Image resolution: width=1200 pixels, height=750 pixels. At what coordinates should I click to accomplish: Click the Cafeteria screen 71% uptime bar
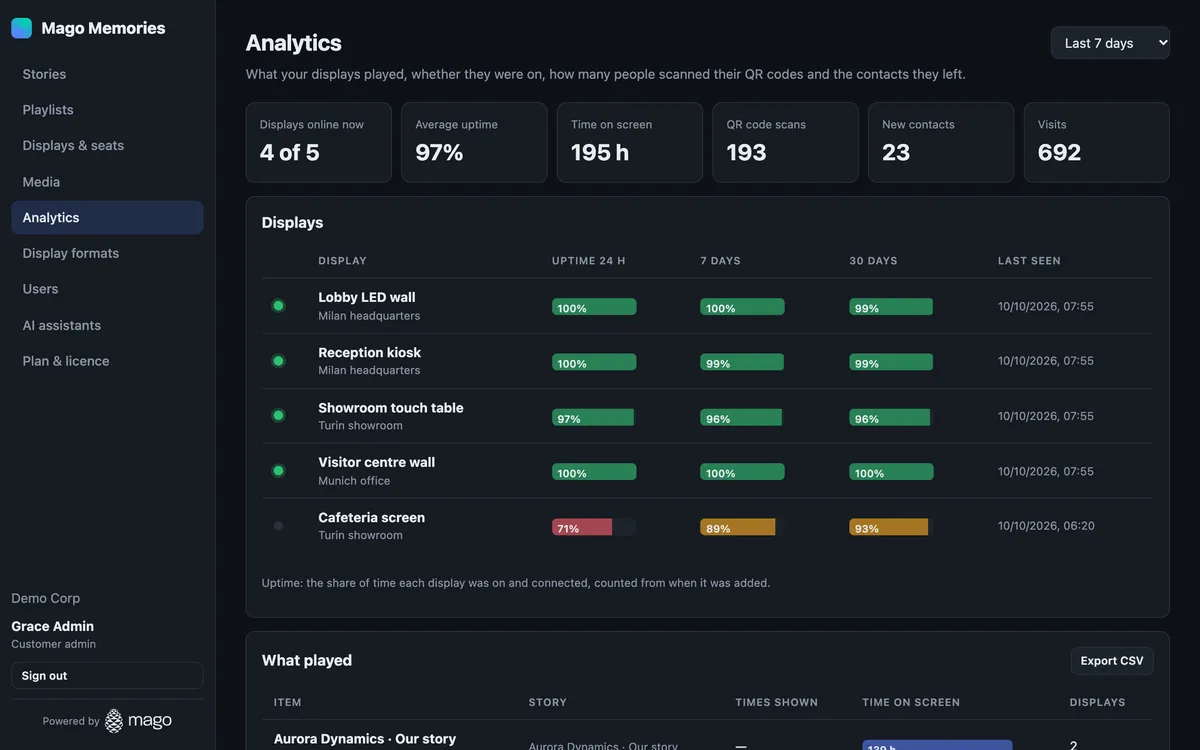(594, 527)
